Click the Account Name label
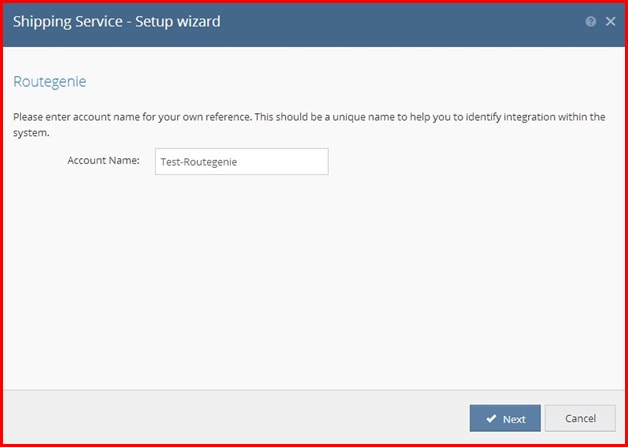 tap(103, 161)
